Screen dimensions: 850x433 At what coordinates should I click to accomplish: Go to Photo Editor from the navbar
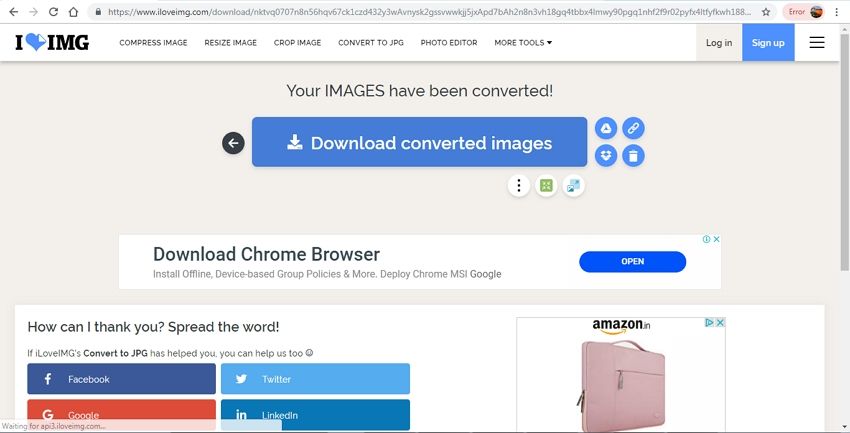[448, 43]
